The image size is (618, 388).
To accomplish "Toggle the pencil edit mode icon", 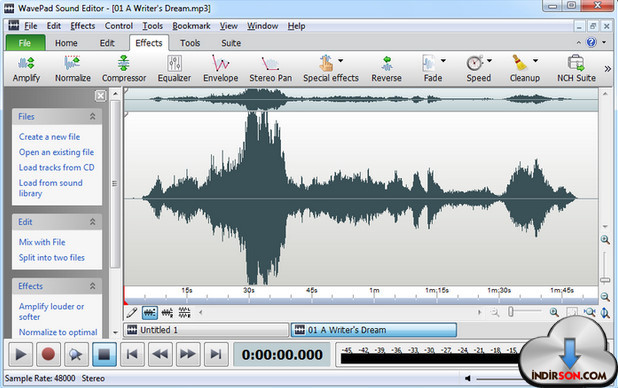I will coord(132,313).
